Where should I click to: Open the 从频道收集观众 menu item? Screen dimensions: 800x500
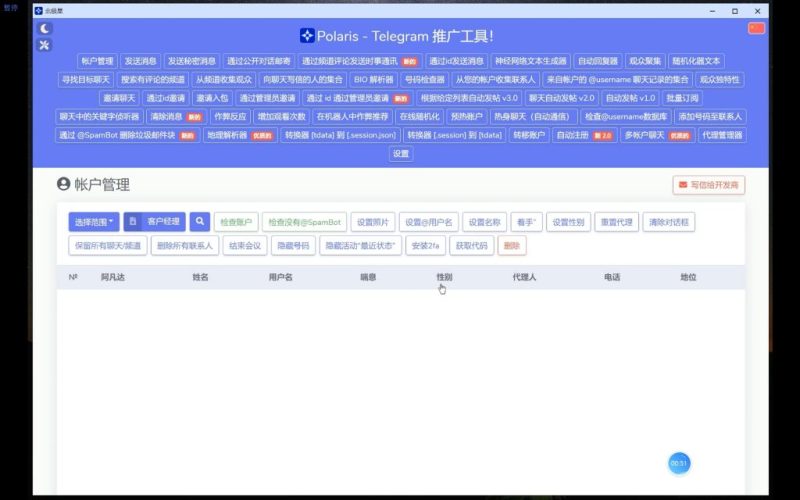click(x=224, y=80)
